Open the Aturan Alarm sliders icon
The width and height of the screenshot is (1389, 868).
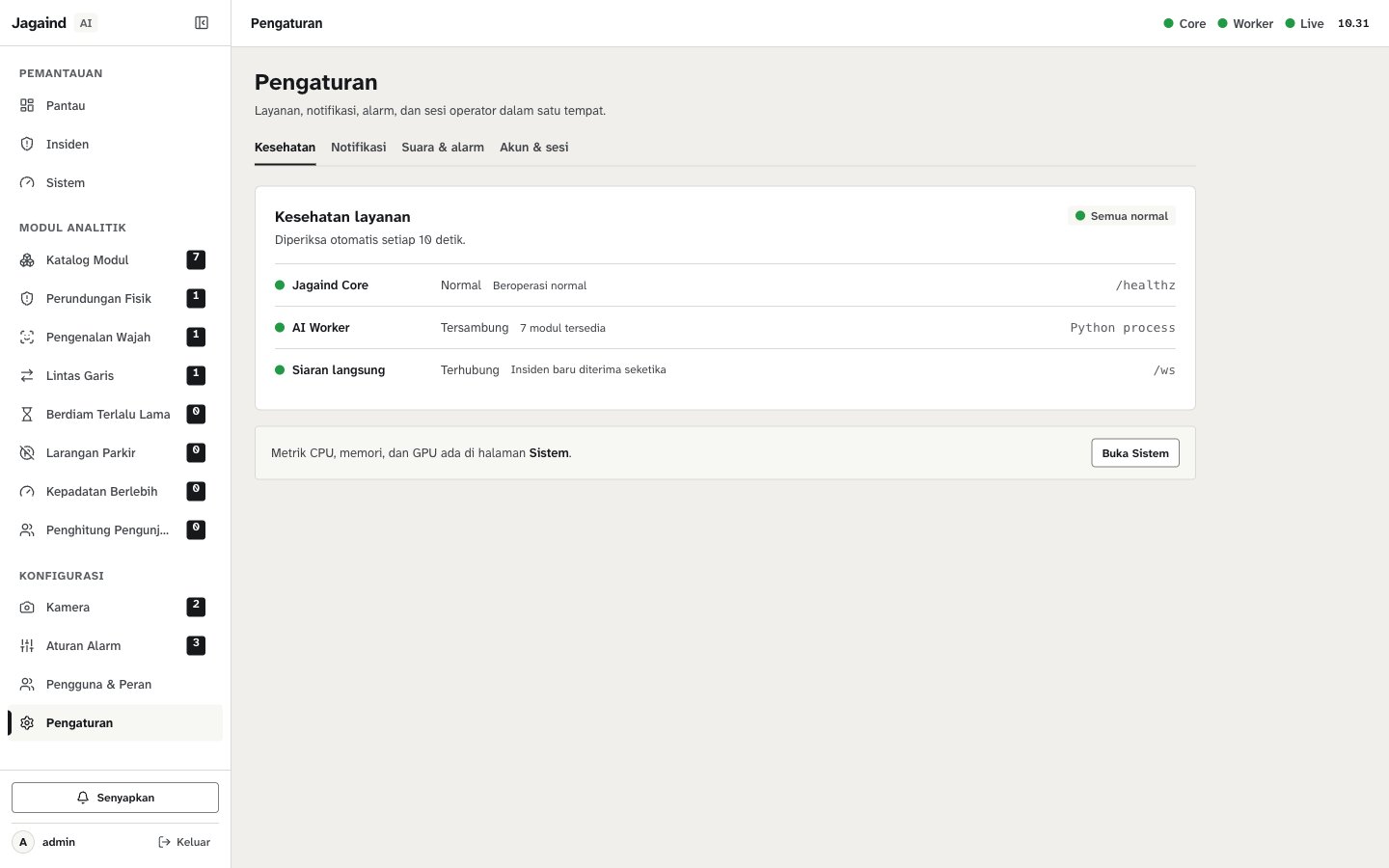click(x=27, y=646)
